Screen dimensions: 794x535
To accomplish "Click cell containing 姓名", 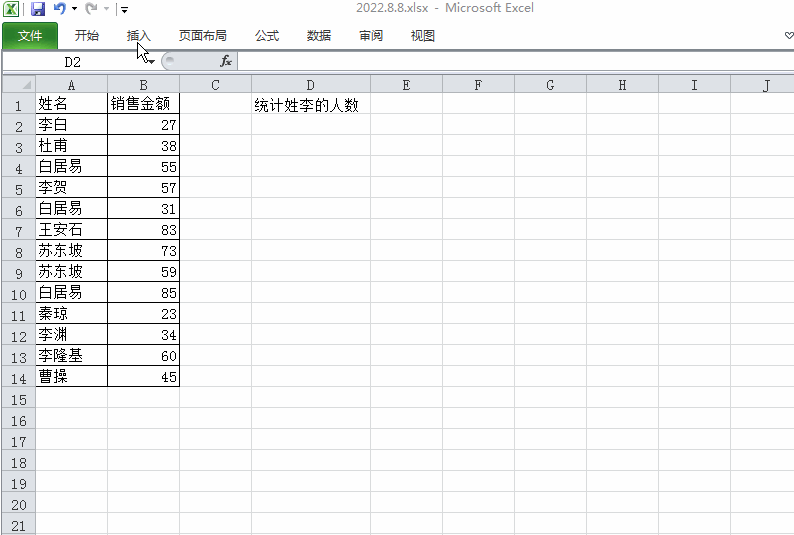I will point(71,103).
